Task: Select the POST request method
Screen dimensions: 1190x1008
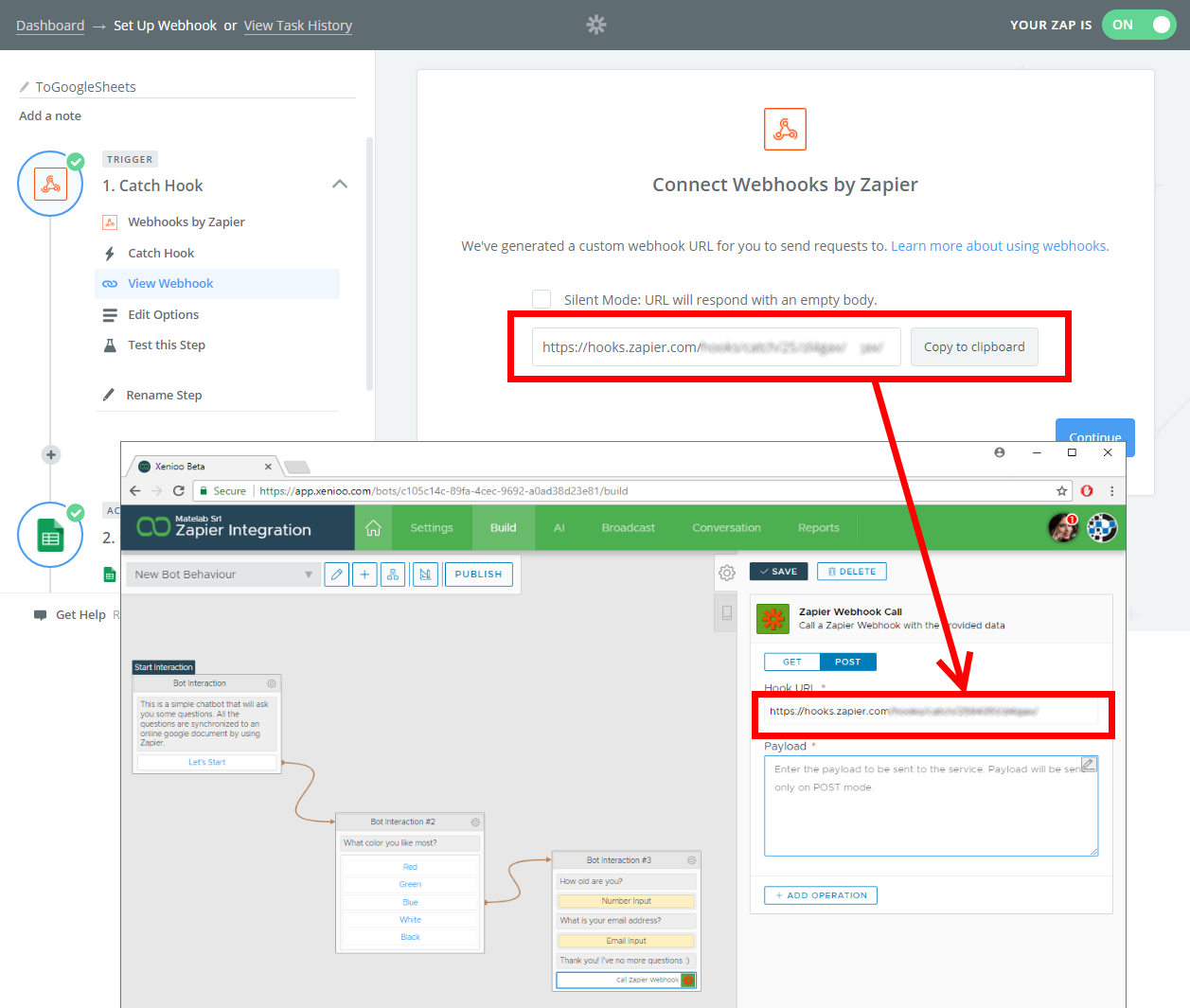Action: point(848,663)
